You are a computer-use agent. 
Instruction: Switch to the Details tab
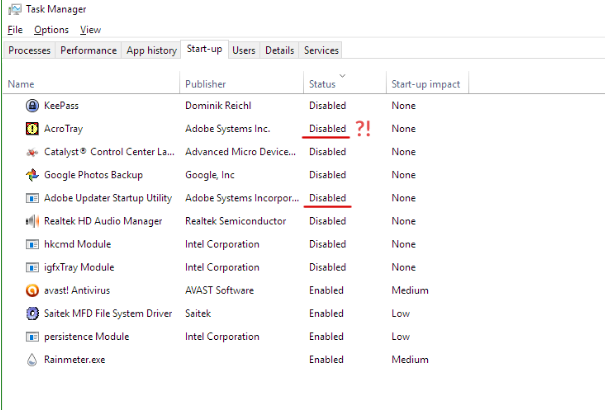click(x=280, y=50)
